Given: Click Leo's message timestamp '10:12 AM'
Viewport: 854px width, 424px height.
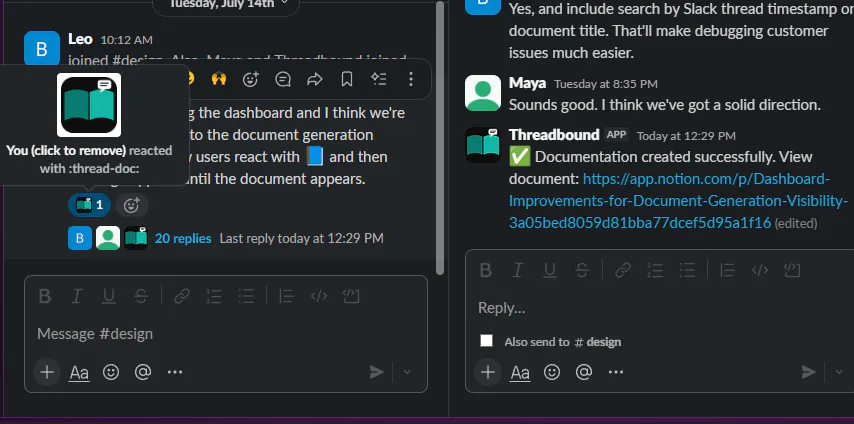Looking at the screenshot, I should [x=126, y=40].
